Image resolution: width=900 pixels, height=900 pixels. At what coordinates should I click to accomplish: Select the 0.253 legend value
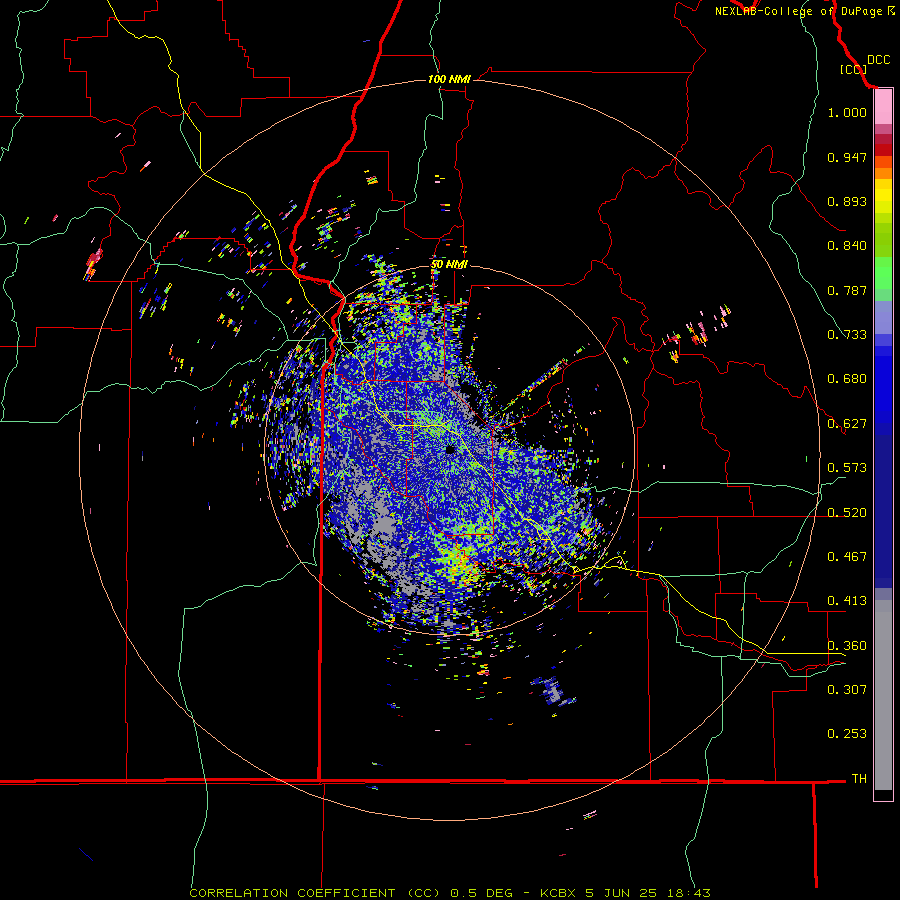(847, 734)
